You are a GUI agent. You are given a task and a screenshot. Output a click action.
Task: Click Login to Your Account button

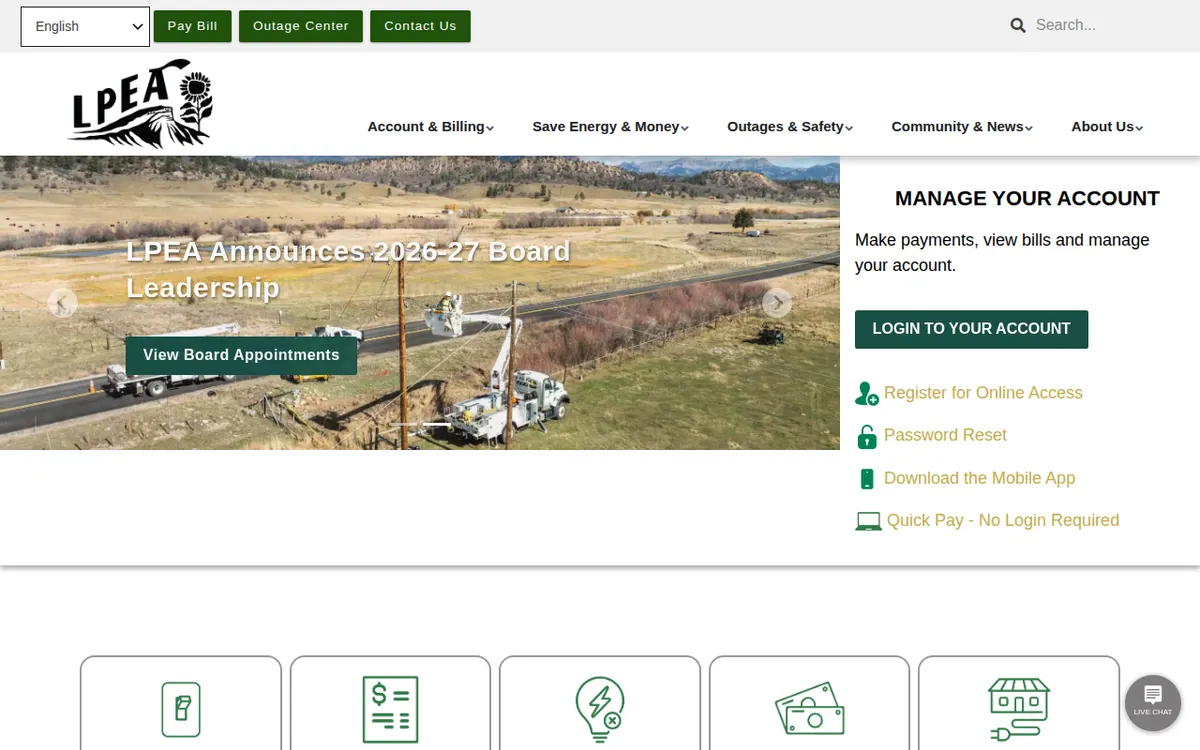coord(971,329)
